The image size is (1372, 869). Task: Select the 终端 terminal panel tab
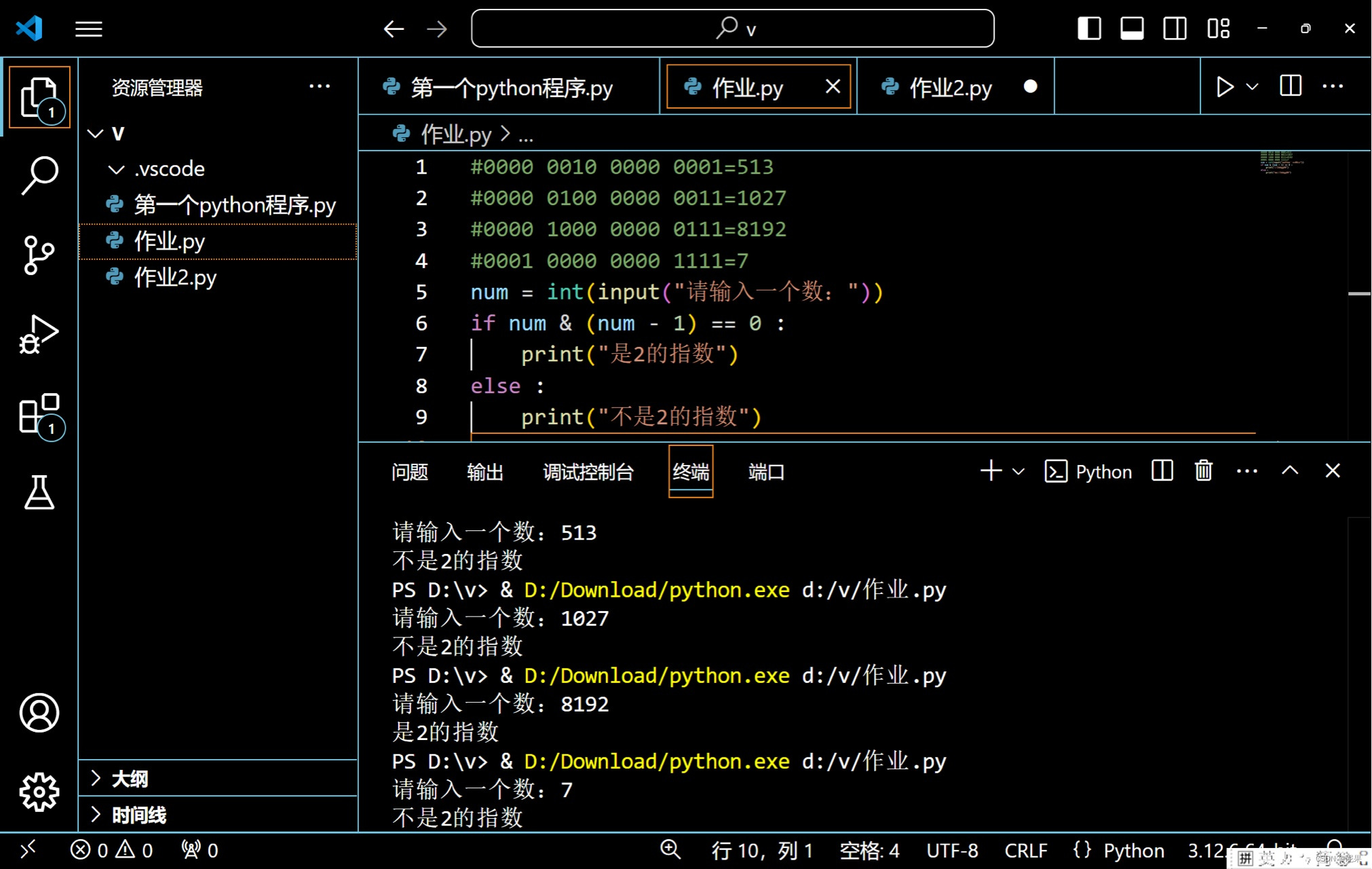(x=691, y=472)
